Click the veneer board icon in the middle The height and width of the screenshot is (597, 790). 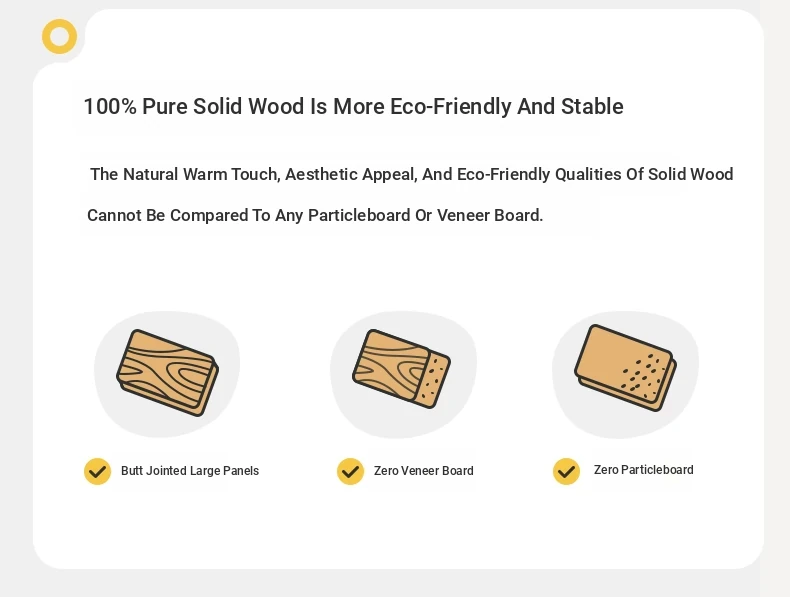[x=402, y=369]
